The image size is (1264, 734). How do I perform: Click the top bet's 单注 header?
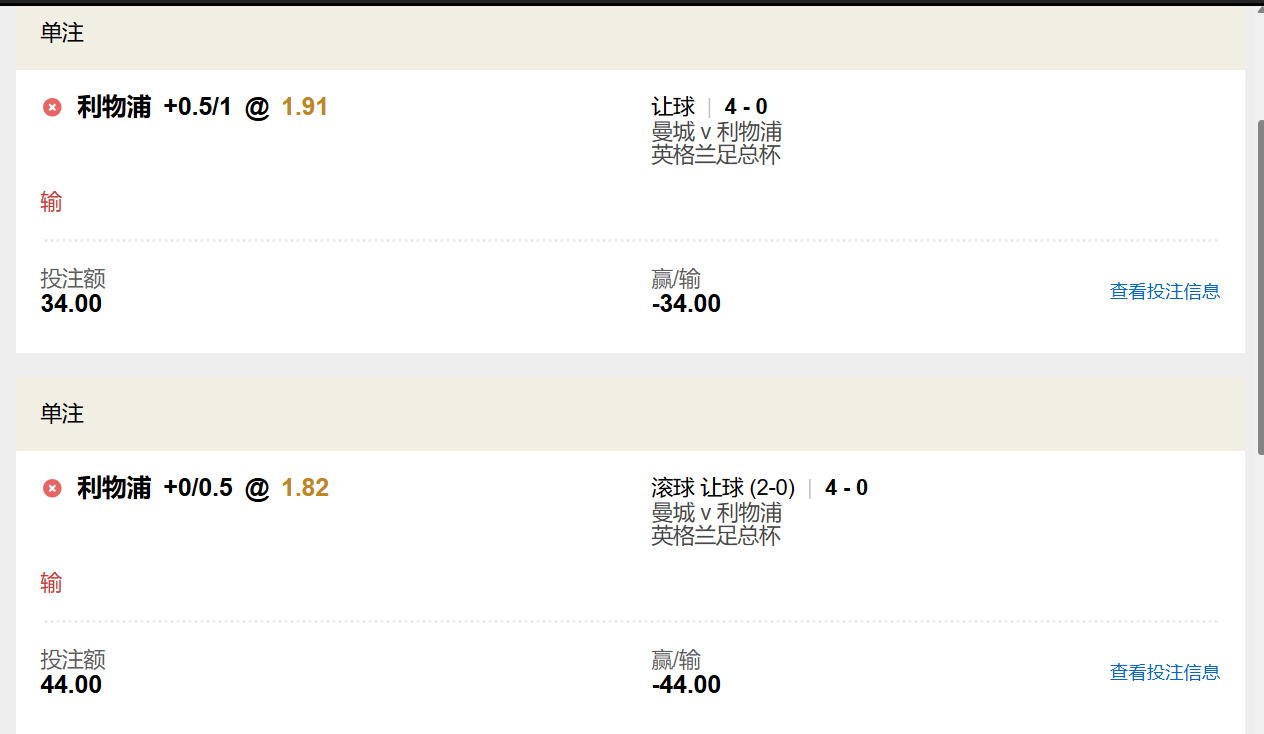[62, 33]
